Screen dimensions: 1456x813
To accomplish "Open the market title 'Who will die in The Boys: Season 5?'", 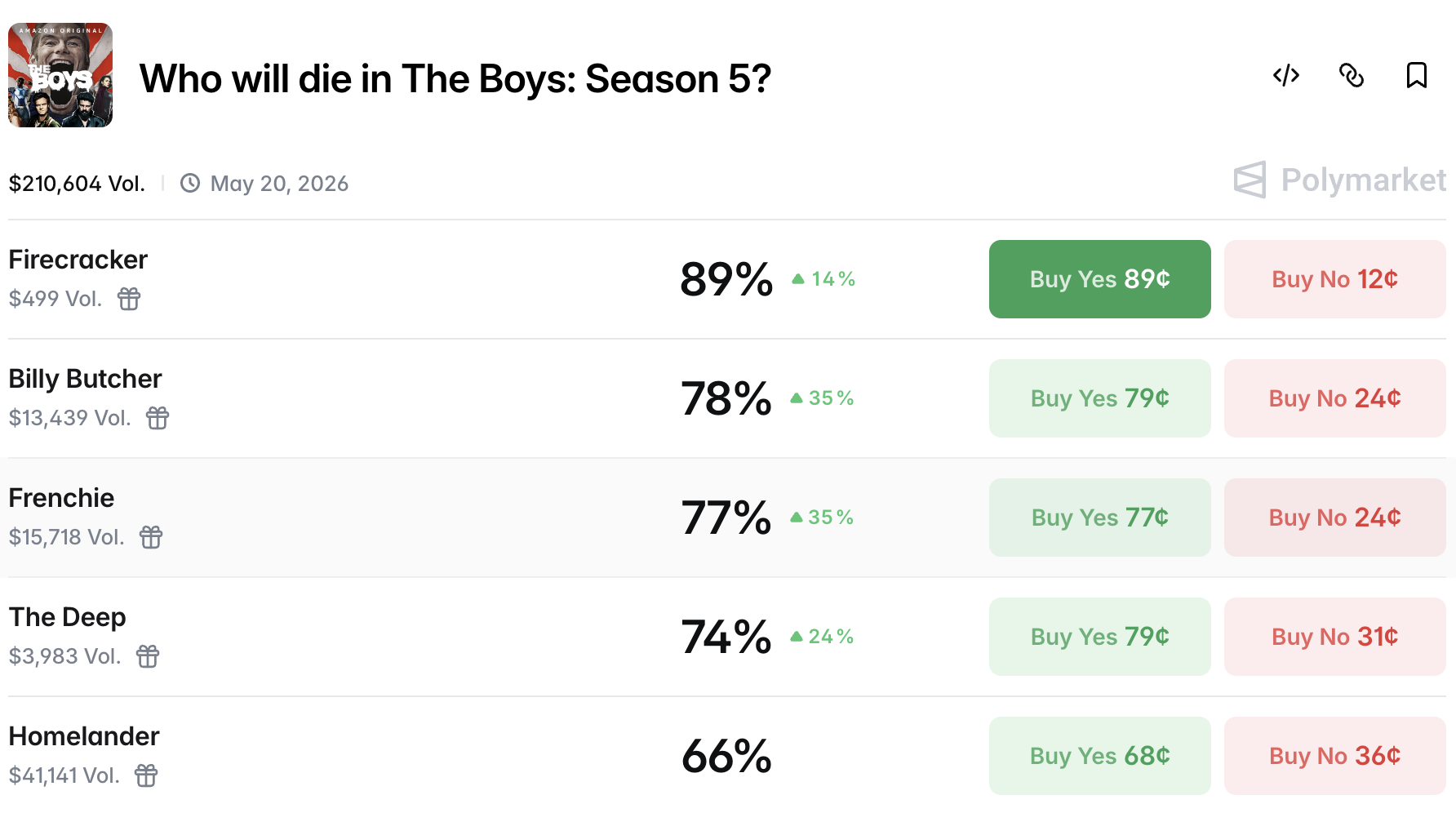I will [x=455, y=78].
